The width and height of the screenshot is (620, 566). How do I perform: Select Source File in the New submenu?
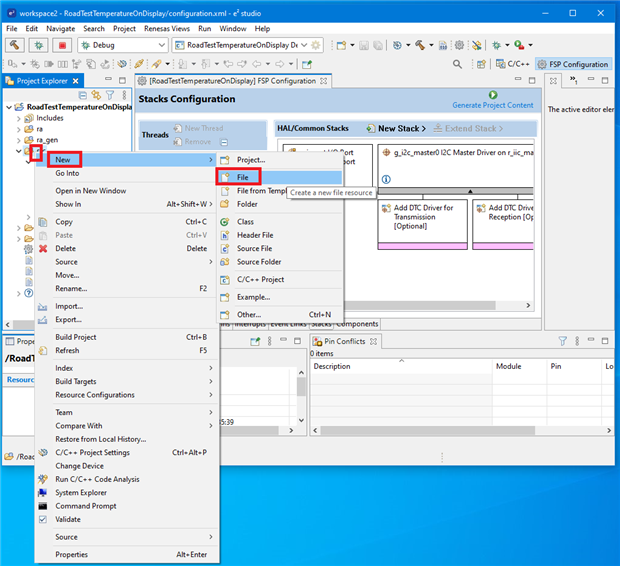point(254,248)
